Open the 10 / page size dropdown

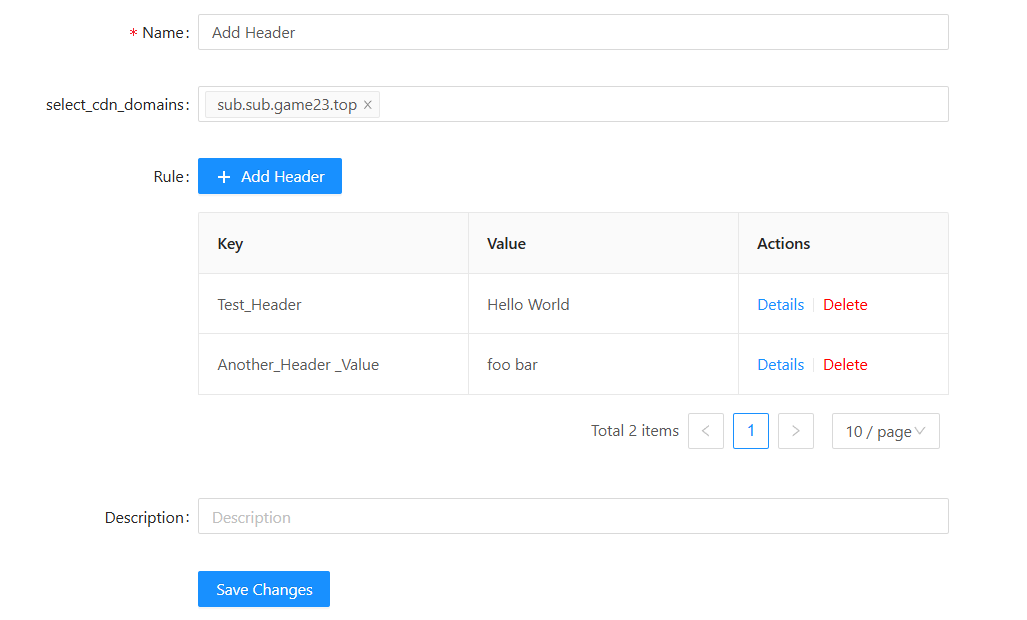pyautogui.click(x=885, y=431)
